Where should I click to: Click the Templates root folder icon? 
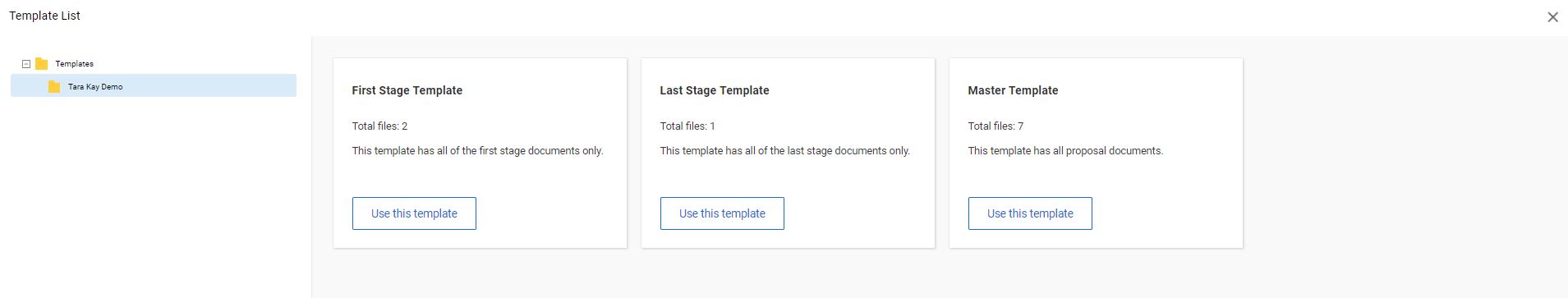(x=41, y=63)
